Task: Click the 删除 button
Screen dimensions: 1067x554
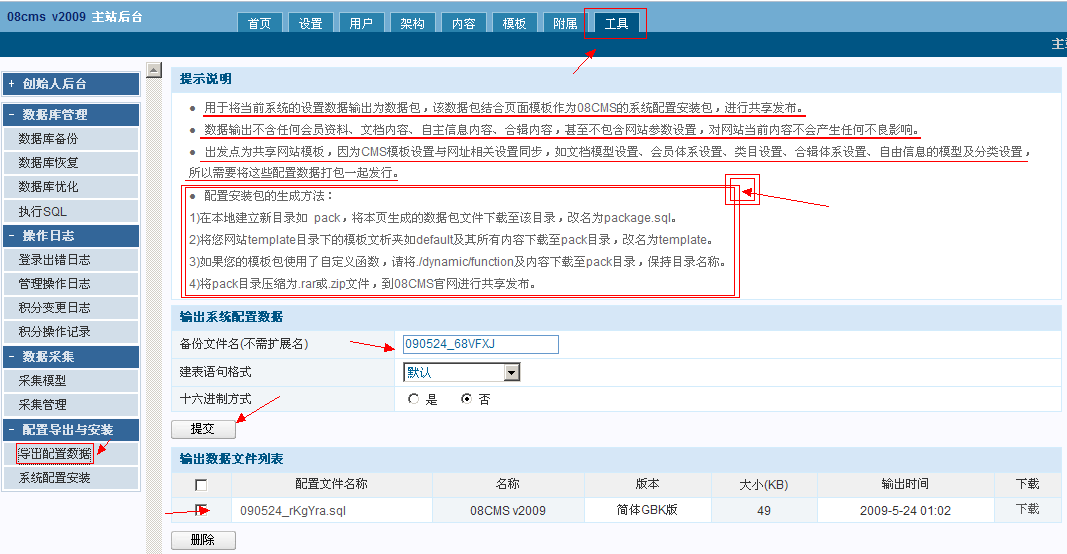Action: pyautogui.click(x=203, y=540)
